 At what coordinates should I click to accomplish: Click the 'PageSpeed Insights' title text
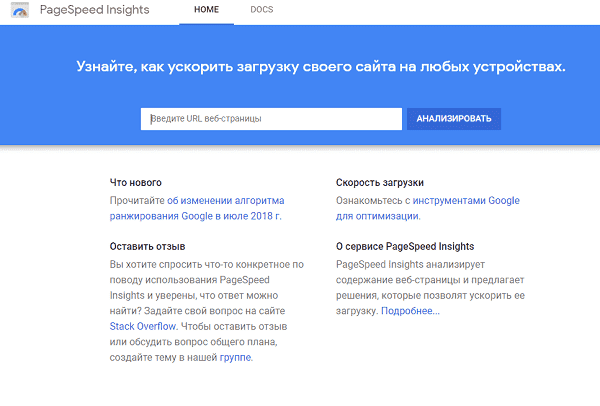(95, 10)
